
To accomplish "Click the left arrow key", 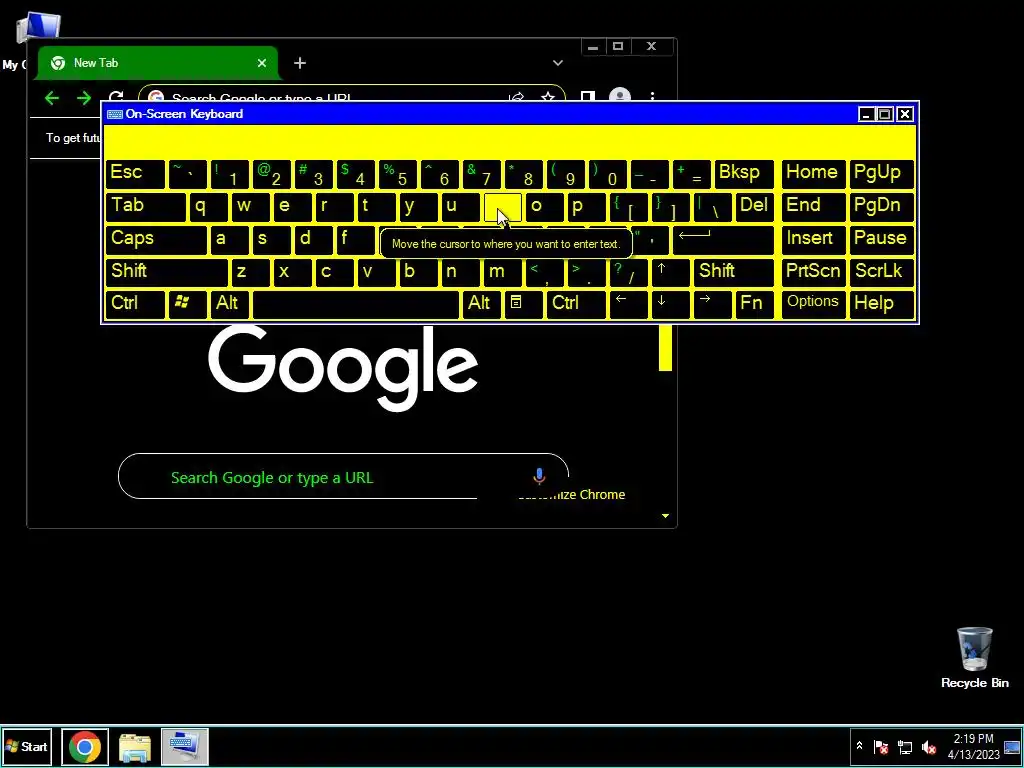I will pos(628,304).
